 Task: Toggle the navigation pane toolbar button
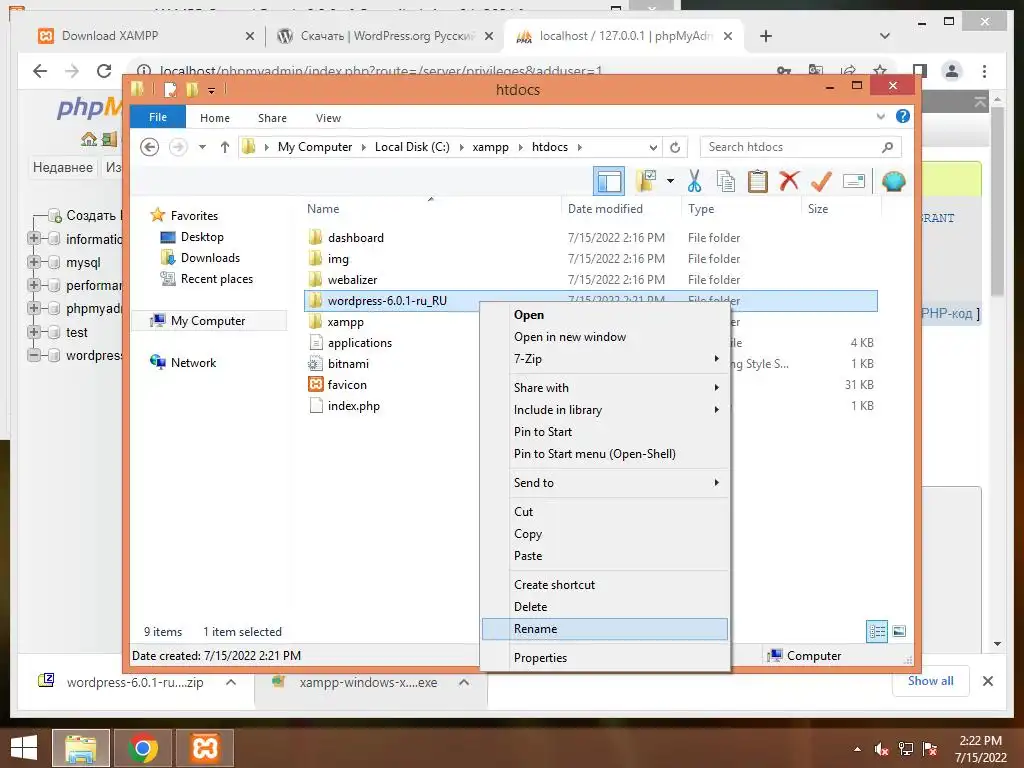coord(609,181)
